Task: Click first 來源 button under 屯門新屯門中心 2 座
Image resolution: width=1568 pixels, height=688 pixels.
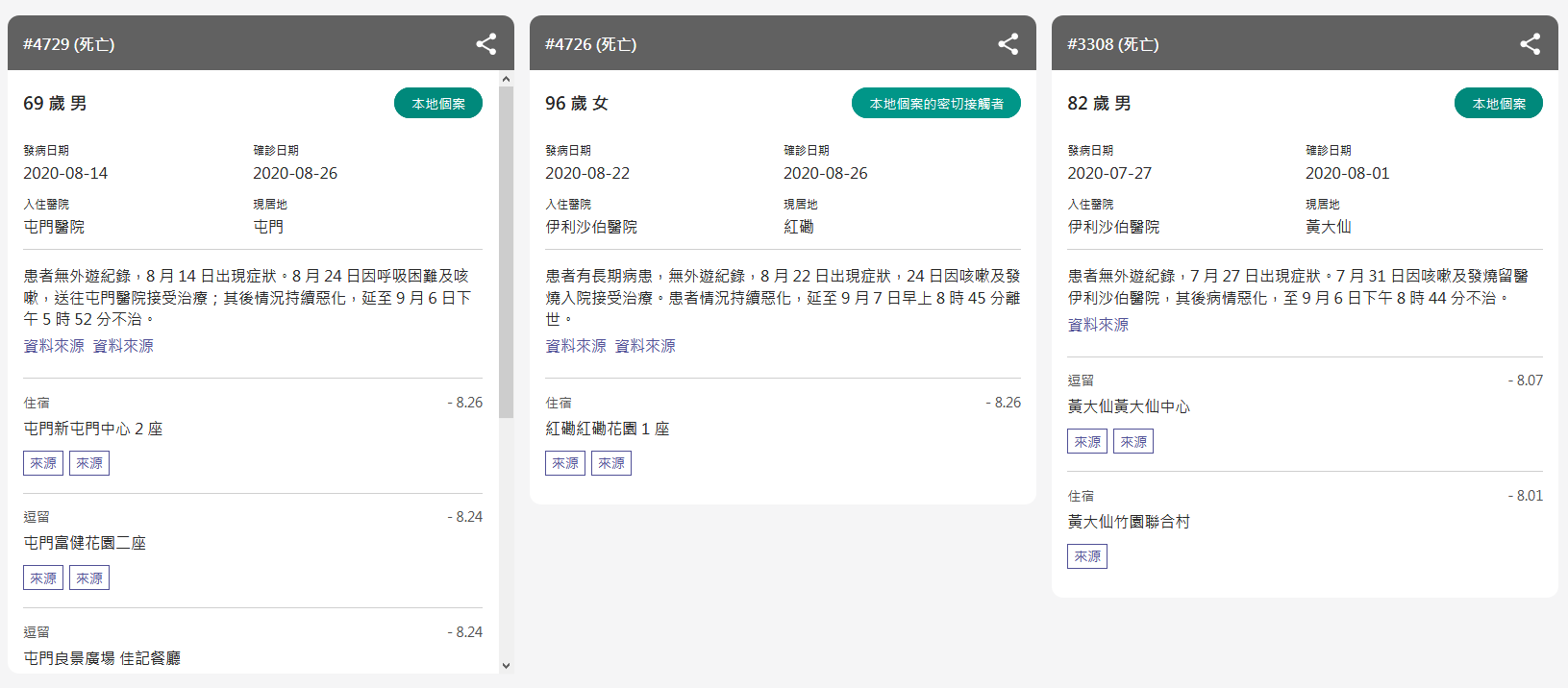Action: point(43,463)
